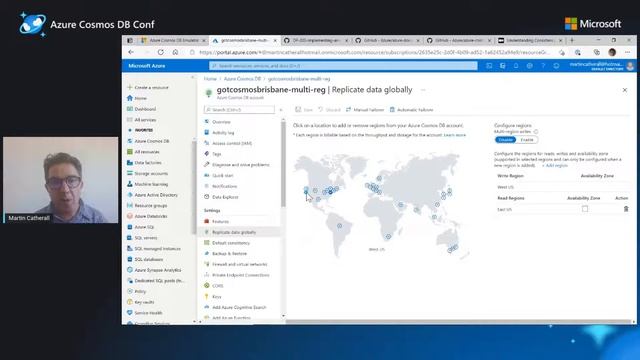Click the Azure global search box
This screenshot has width=640, height=360.
click(x=343, y=66)
